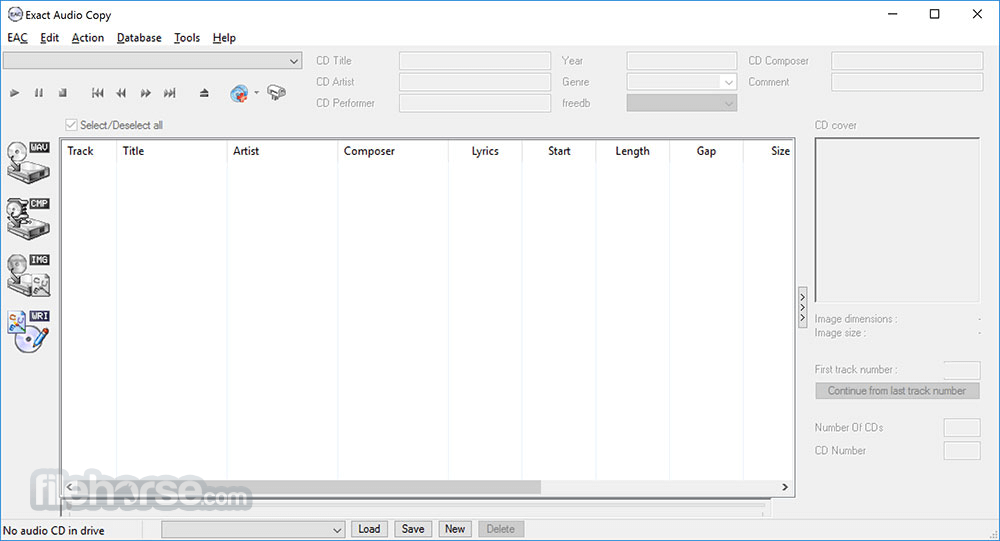Click the Year input field

[x=682, y=61]
